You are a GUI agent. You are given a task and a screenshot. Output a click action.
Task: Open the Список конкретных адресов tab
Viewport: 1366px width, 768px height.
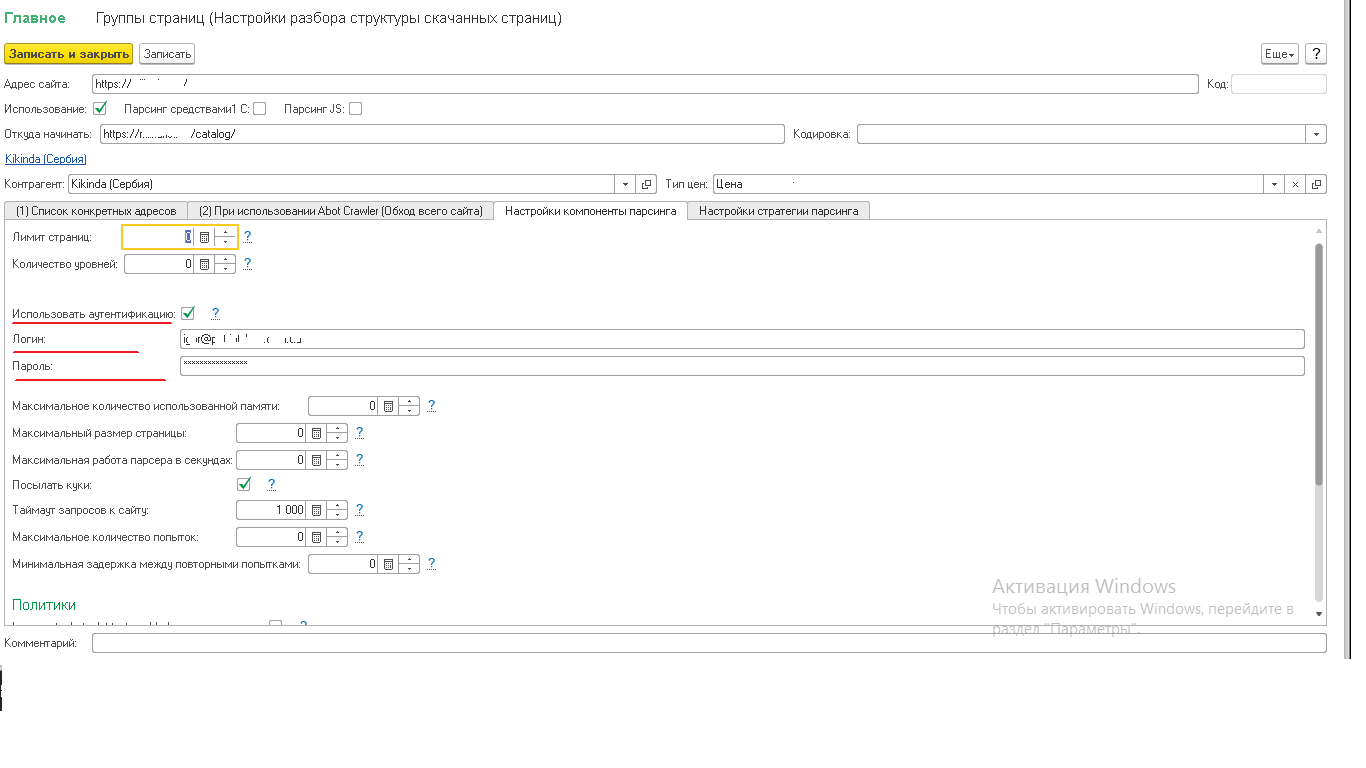(x=96, y=211)
